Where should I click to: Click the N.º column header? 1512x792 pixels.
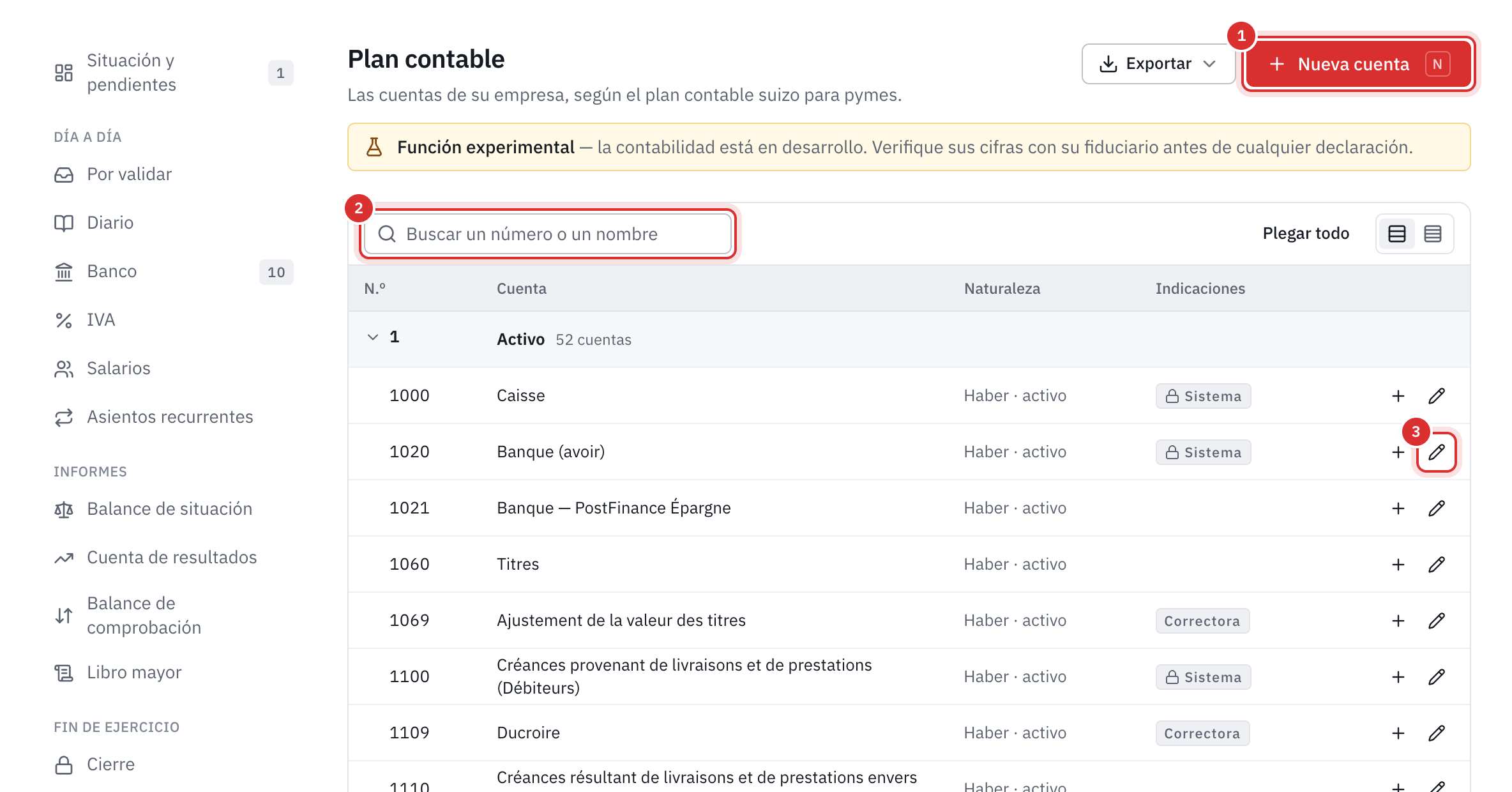(x=375, y=289)
